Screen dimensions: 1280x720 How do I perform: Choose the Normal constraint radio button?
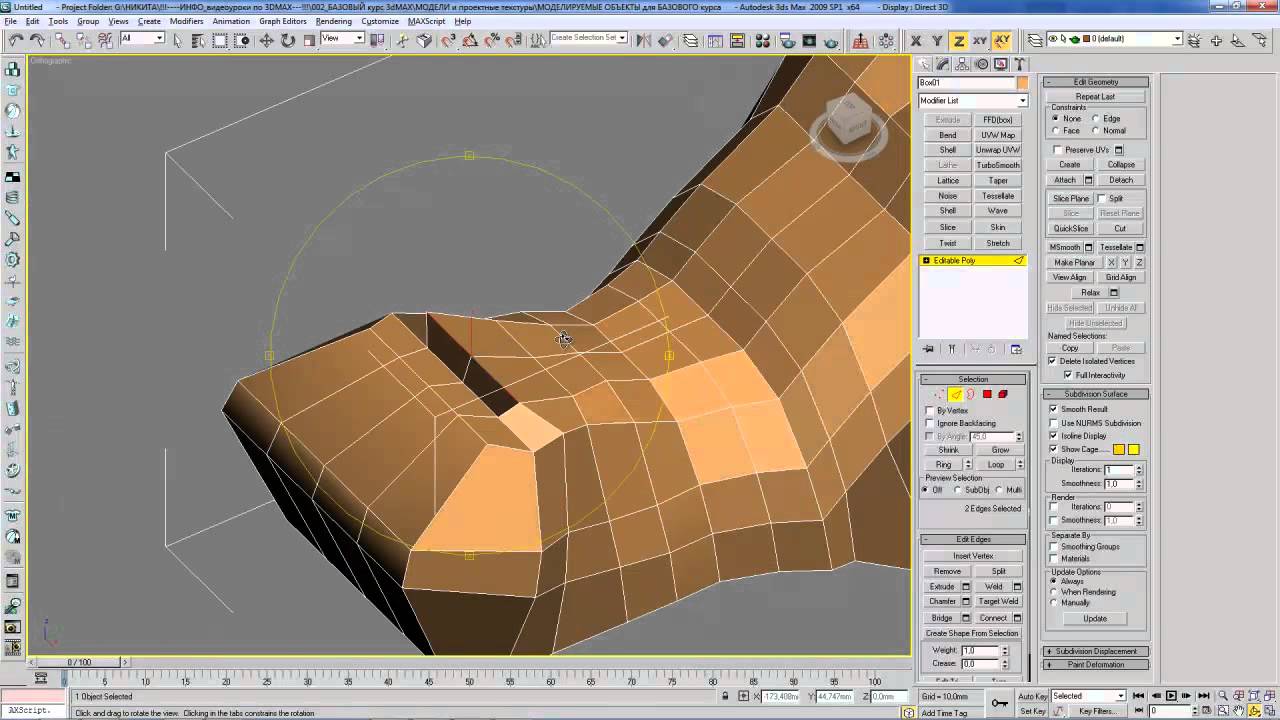point(1096,131)
